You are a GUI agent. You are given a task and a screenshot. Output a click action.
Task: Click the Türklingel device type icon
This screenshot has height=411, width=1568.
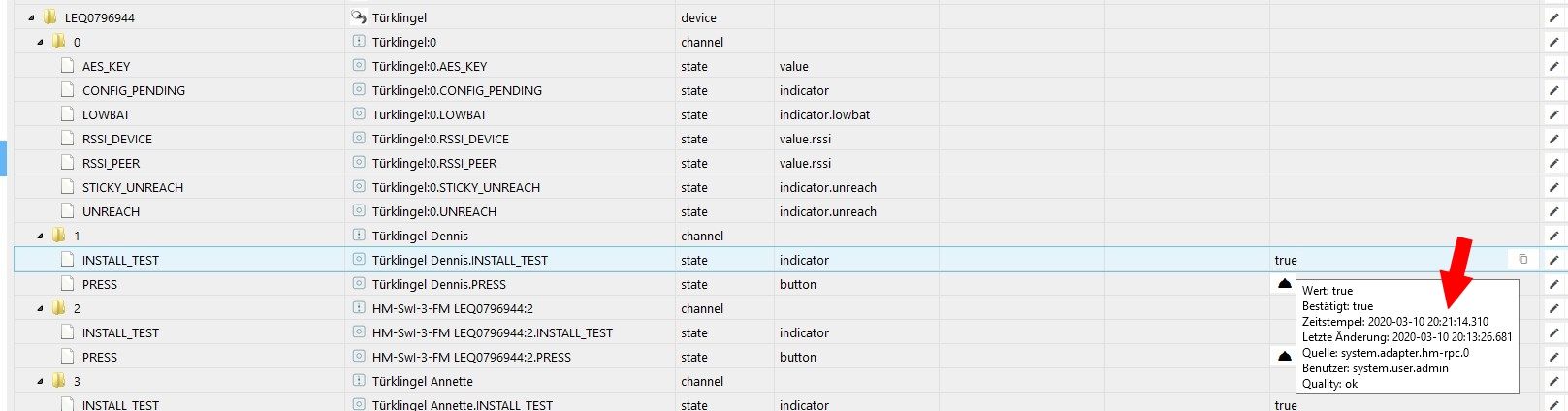(359, 17)
